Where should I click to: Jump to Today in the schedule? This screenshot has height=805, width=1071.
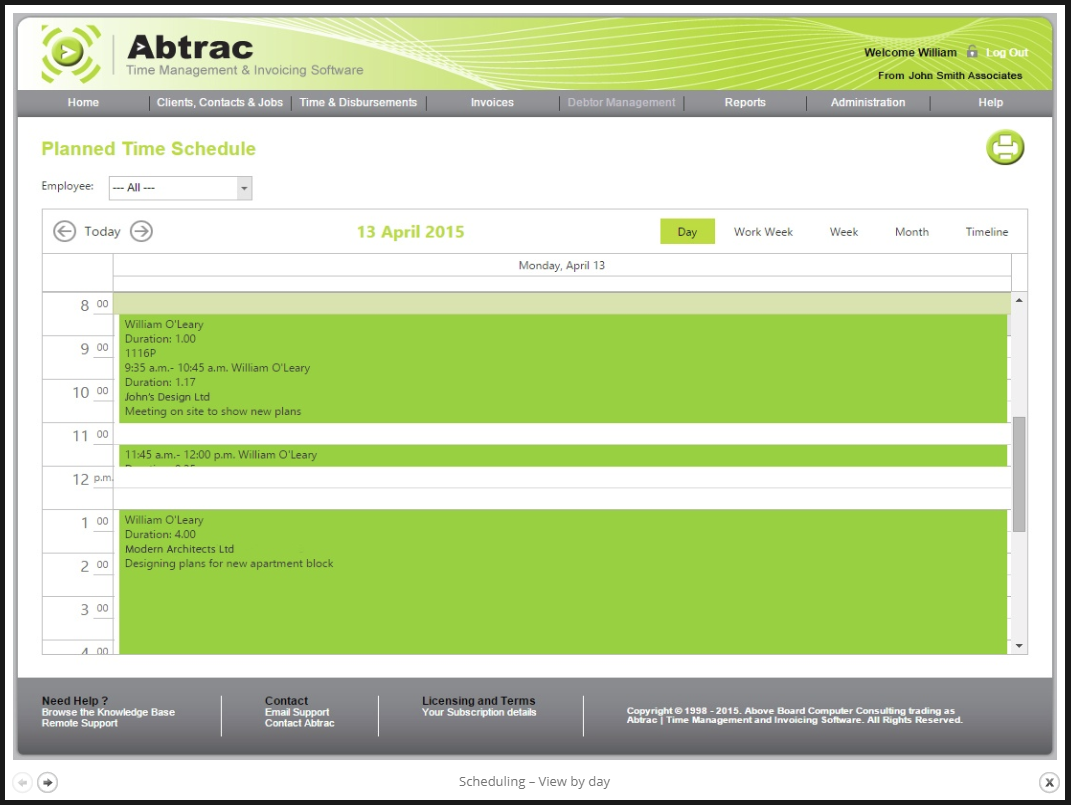(x=102, y=231)
